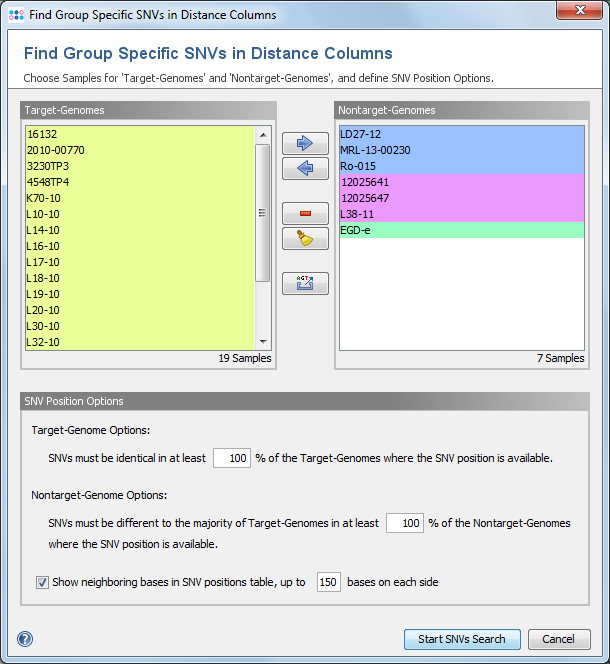Click the Cancel button
Screen dimensions: 610x664
coord(559,639)
